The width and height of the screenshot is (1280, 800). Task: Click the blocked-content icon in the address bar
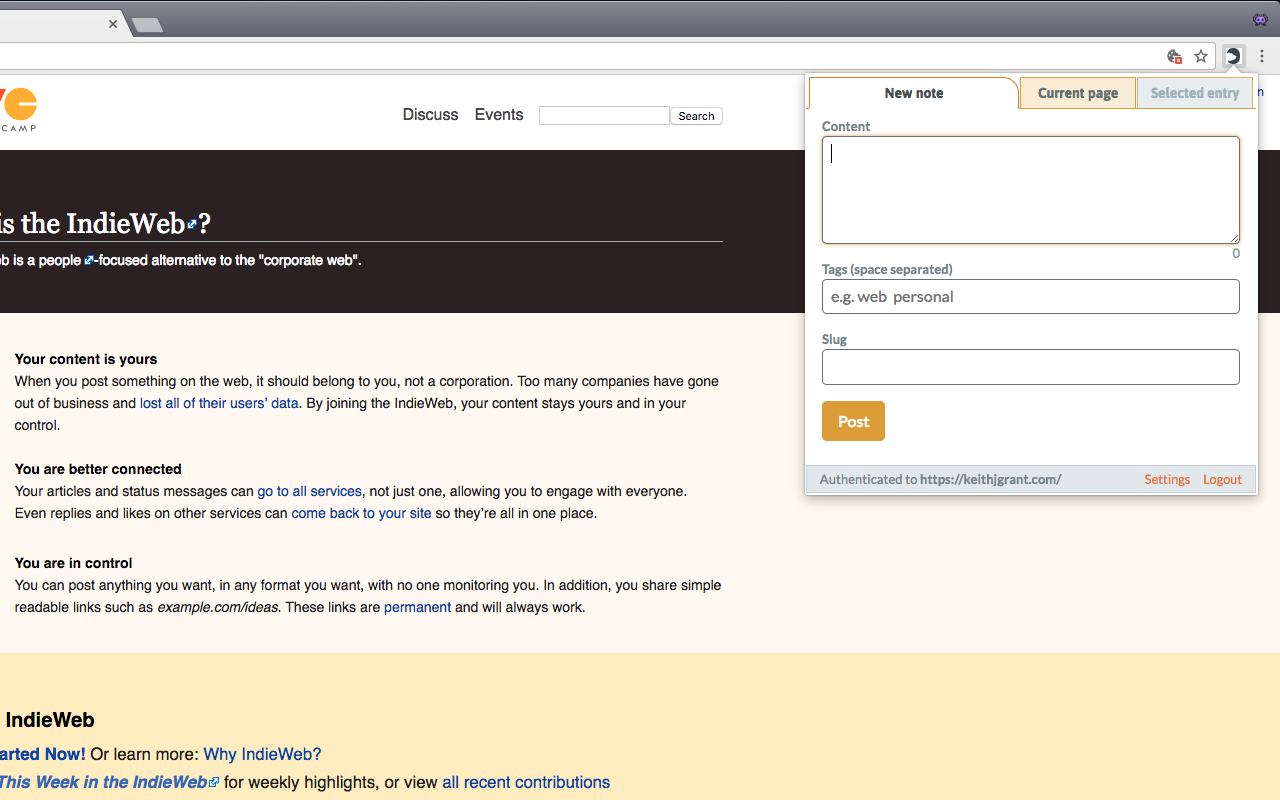coord(1175,56)
